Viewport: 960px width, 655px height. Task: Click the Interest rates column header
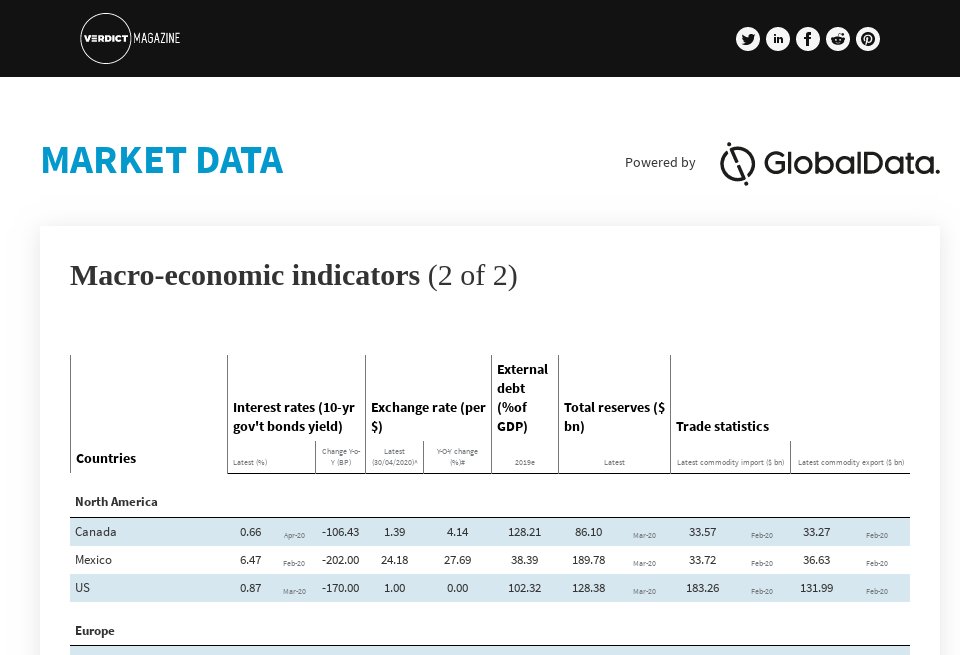point(294,417)
